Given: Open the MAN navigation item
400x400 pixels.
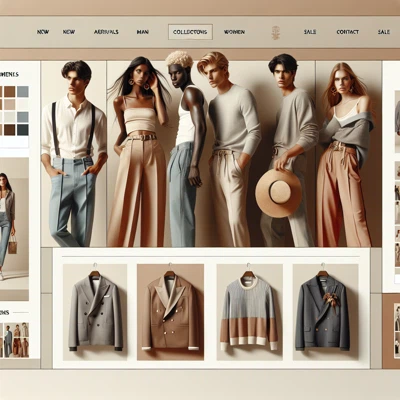Looking at the screenshot, I should point(143,32).
